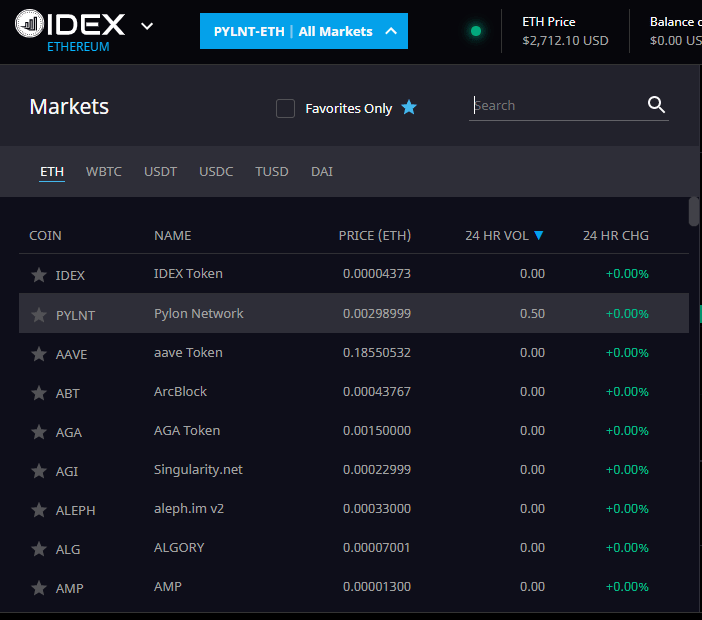Click the magnifying glass search icon
Image resolution: width=702 pixels, height=620 pixels.
pos(656,105)
